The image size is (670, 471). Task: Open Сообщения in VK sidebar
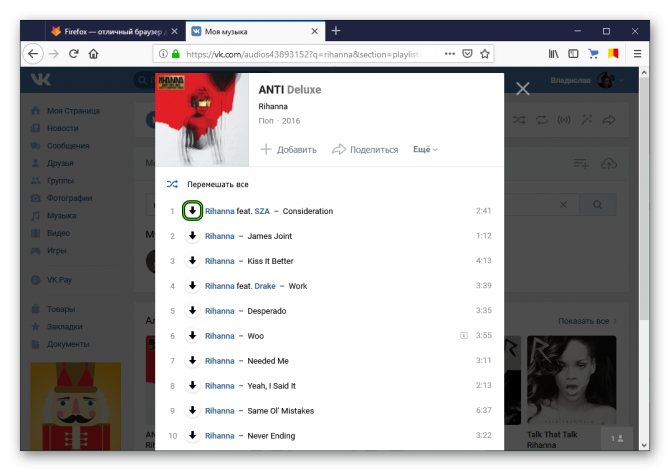click(x=60, y=146)
